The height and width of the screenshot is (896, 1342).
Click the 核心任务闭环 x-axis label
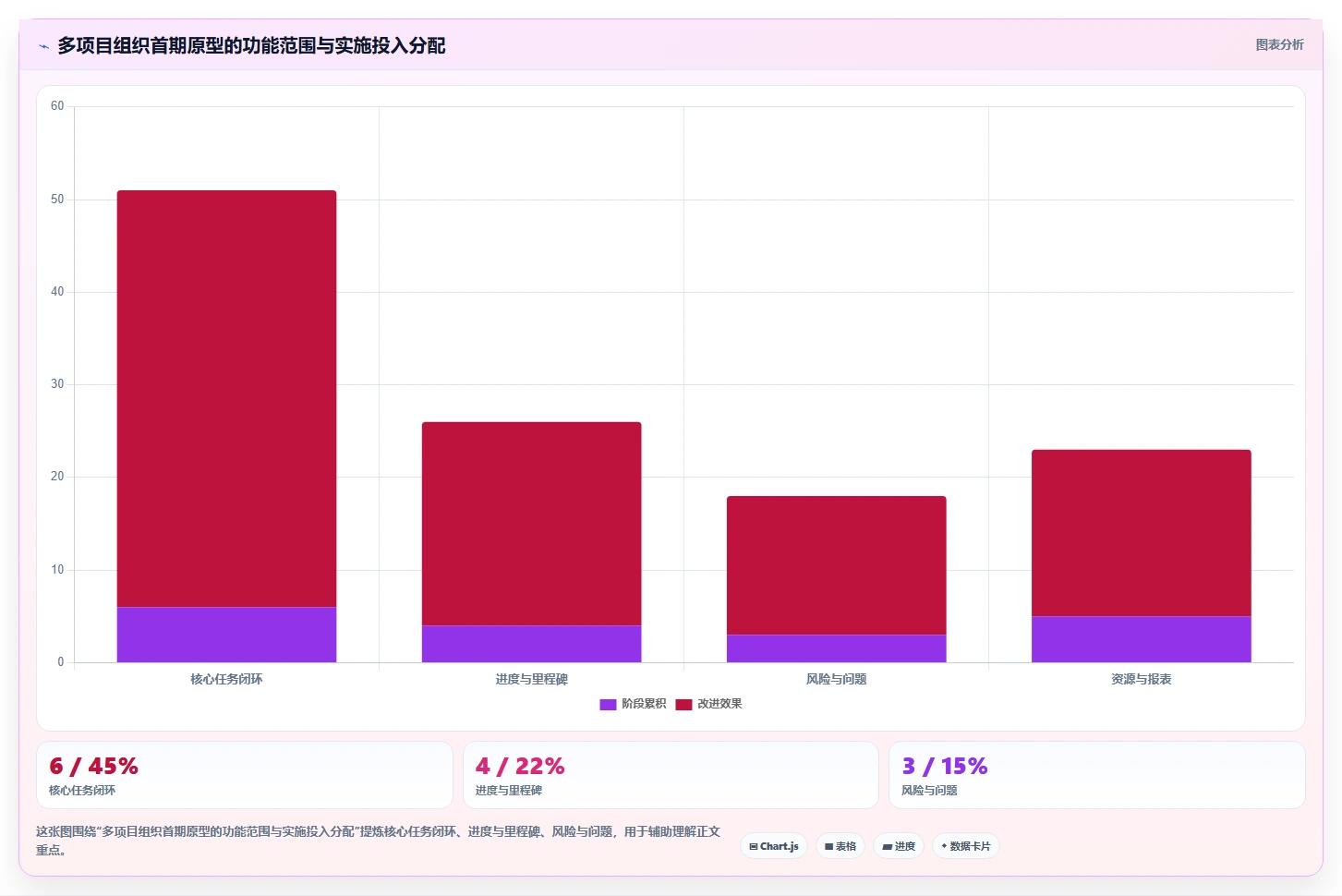tap(226, 679)
